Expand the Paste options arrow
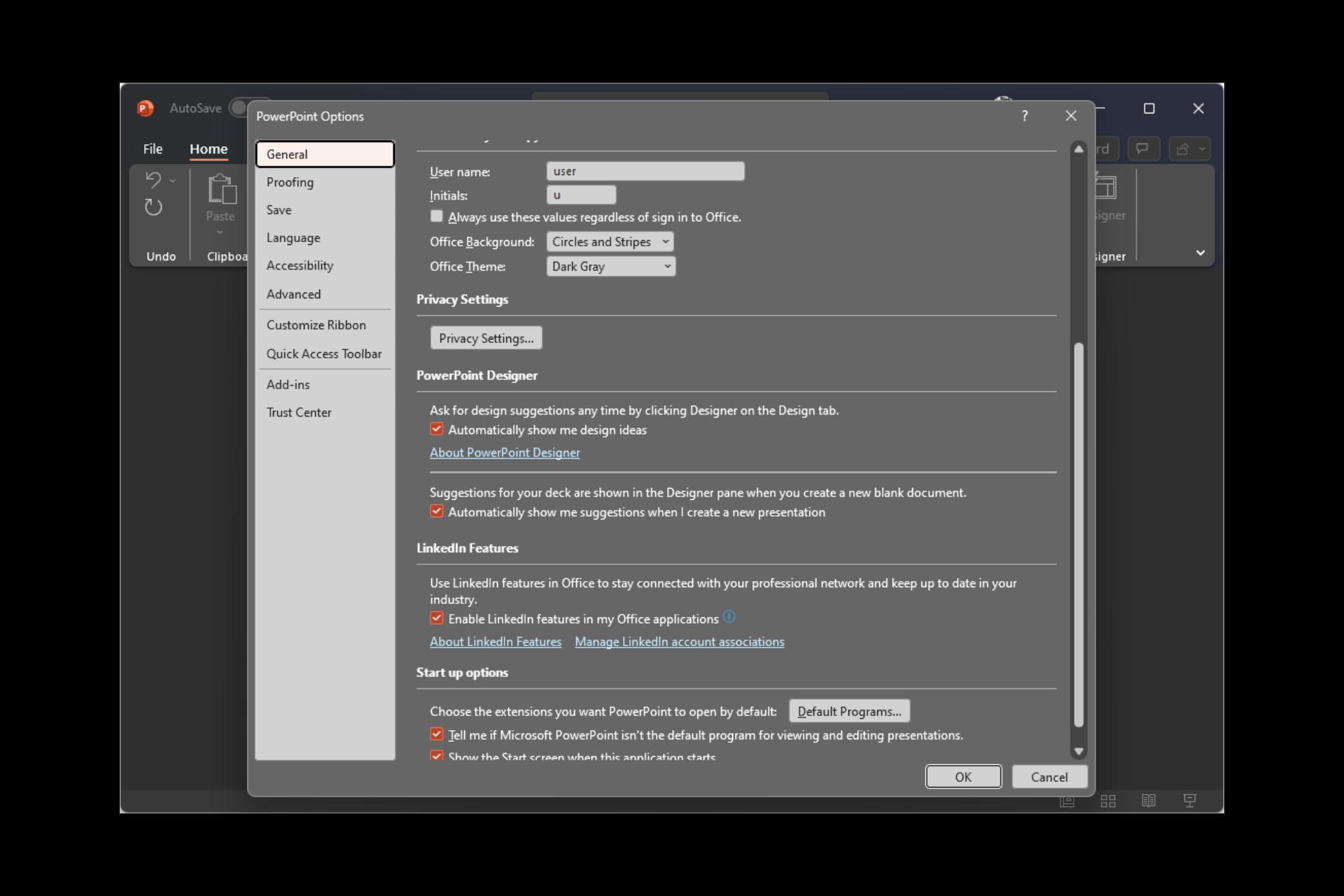This screenshot has width=1344, height=896. (x=220, y=232)
